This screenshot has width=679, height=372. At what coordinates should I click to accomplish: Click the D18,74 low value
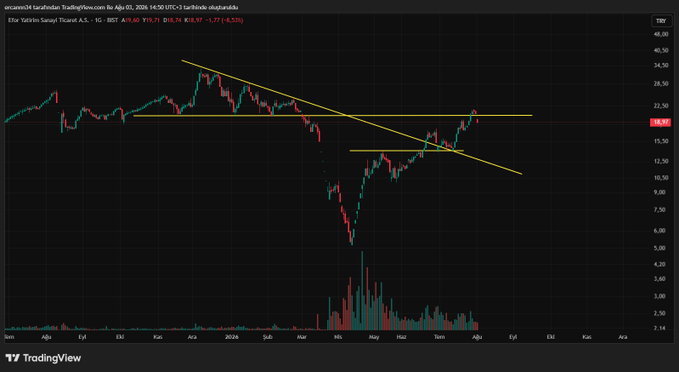(172, 20)
